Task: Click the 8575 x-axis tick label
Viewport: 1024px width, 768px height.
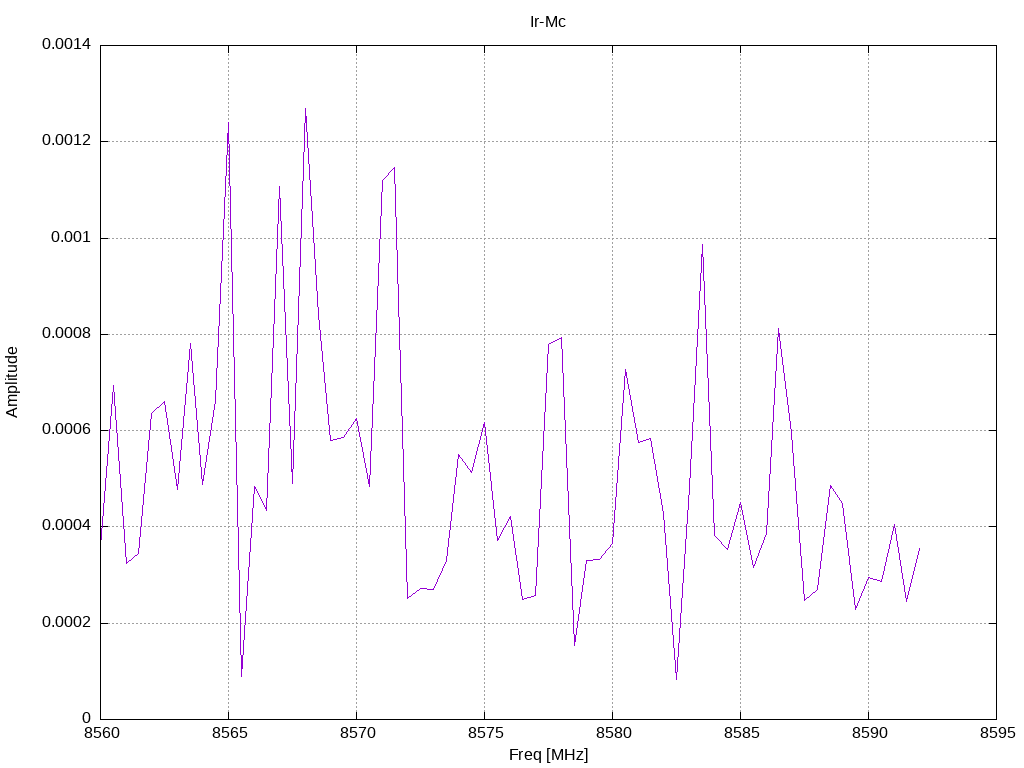Action: [485, 733]
